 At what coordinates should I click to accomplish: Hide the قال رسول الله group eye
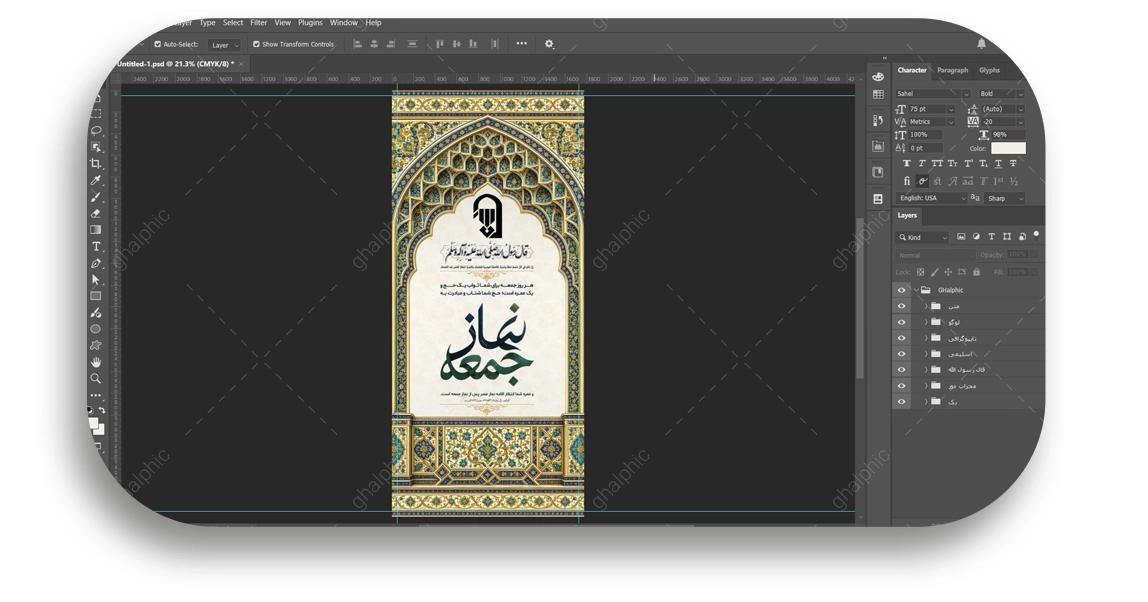coord(901,370)
